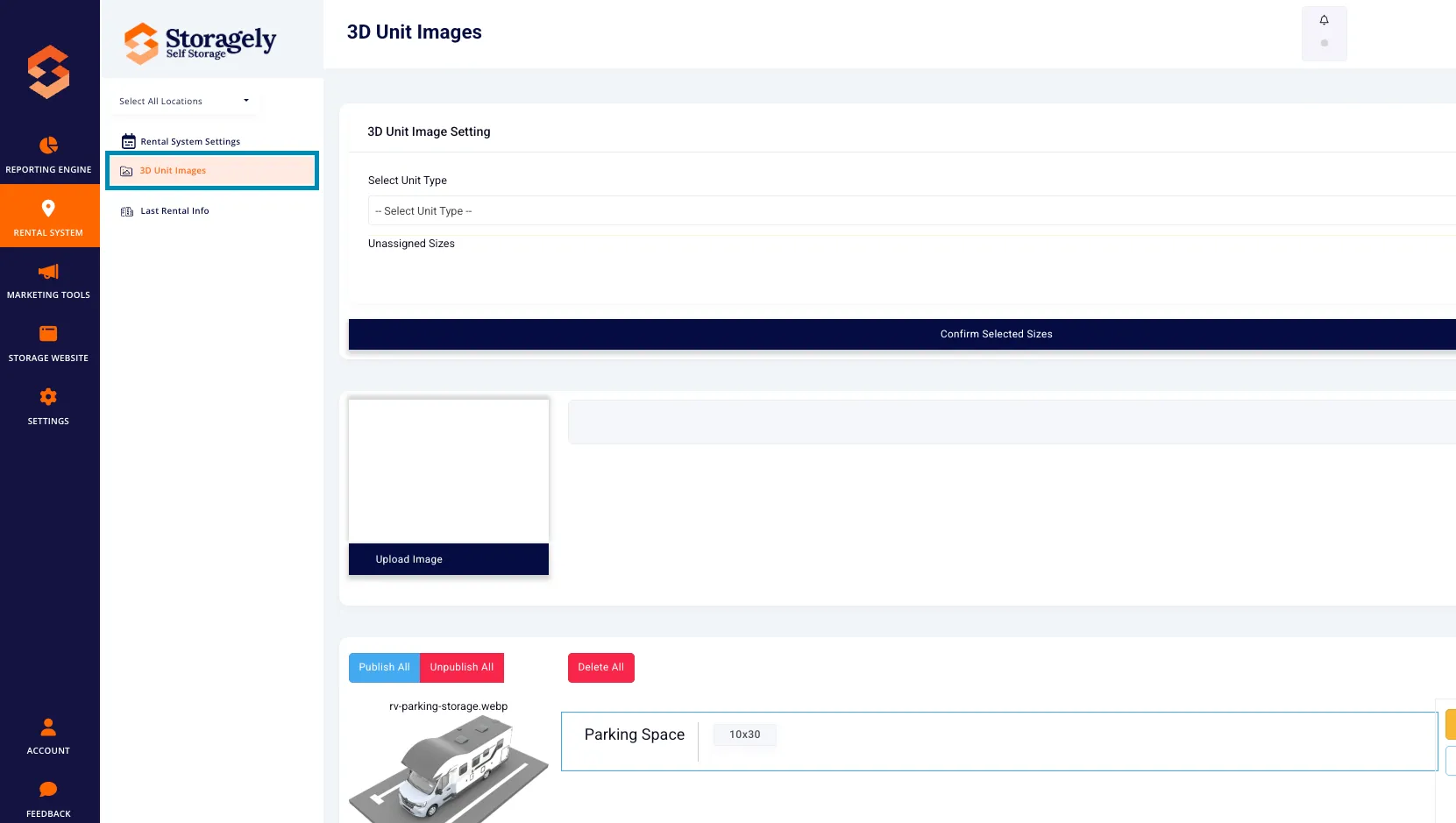Click the notification bell icon
Image resolution: width=1456 pixels, height=823 pixels.
pos(1324,20)
